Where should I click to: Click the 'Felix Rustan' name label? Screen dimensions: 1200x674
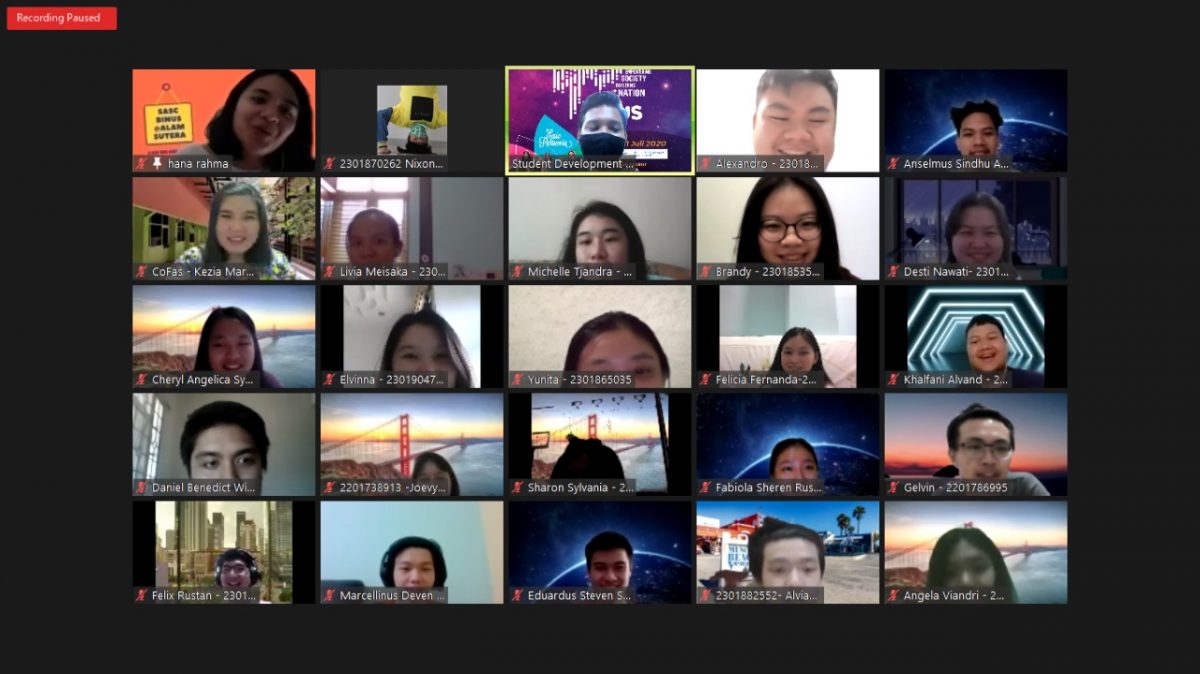[204, 595]
